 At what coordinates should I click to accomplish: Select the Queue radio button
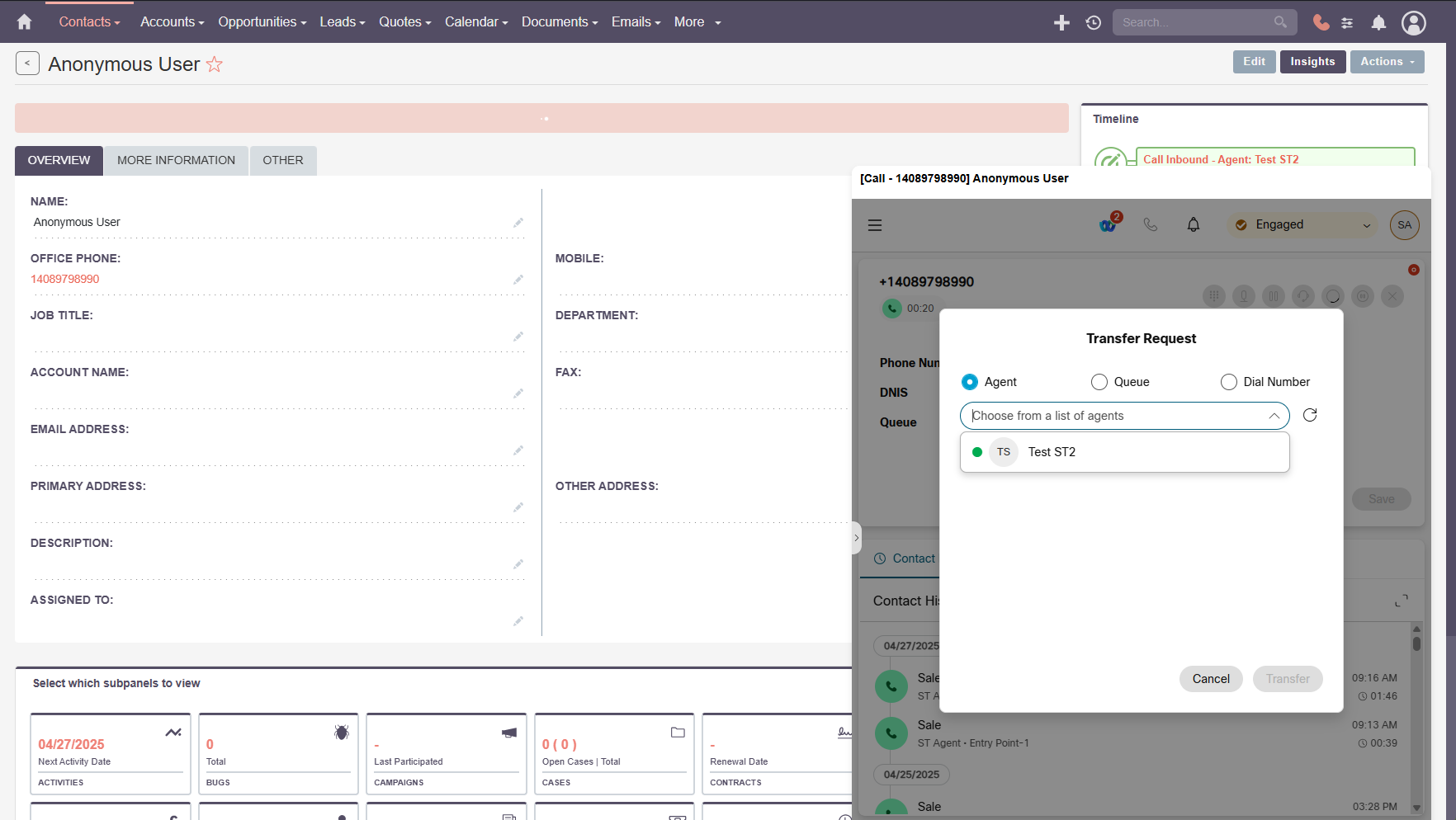pyautogui.click(x=1099, y=382)
